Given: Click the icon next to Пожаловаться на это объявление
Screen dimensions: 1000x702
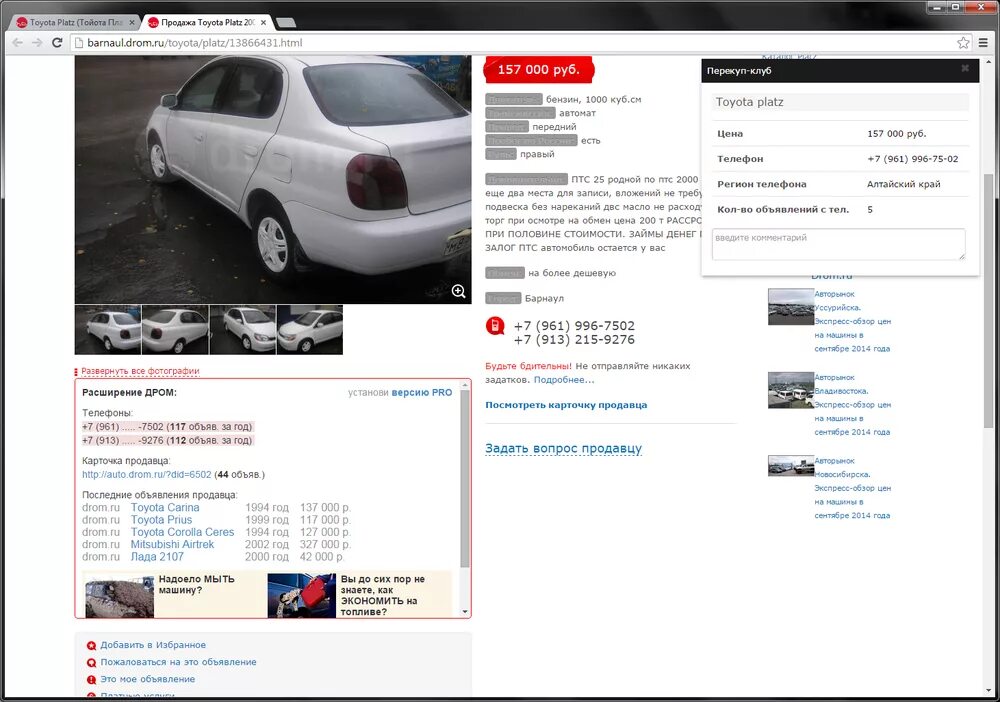Looking at the screenshot, I should [x=91, y=662].
